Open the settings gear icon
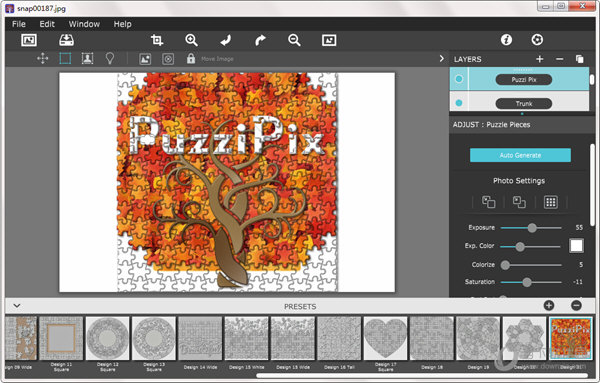This screenshot has height=383, width=600. [x=537, y=39]
